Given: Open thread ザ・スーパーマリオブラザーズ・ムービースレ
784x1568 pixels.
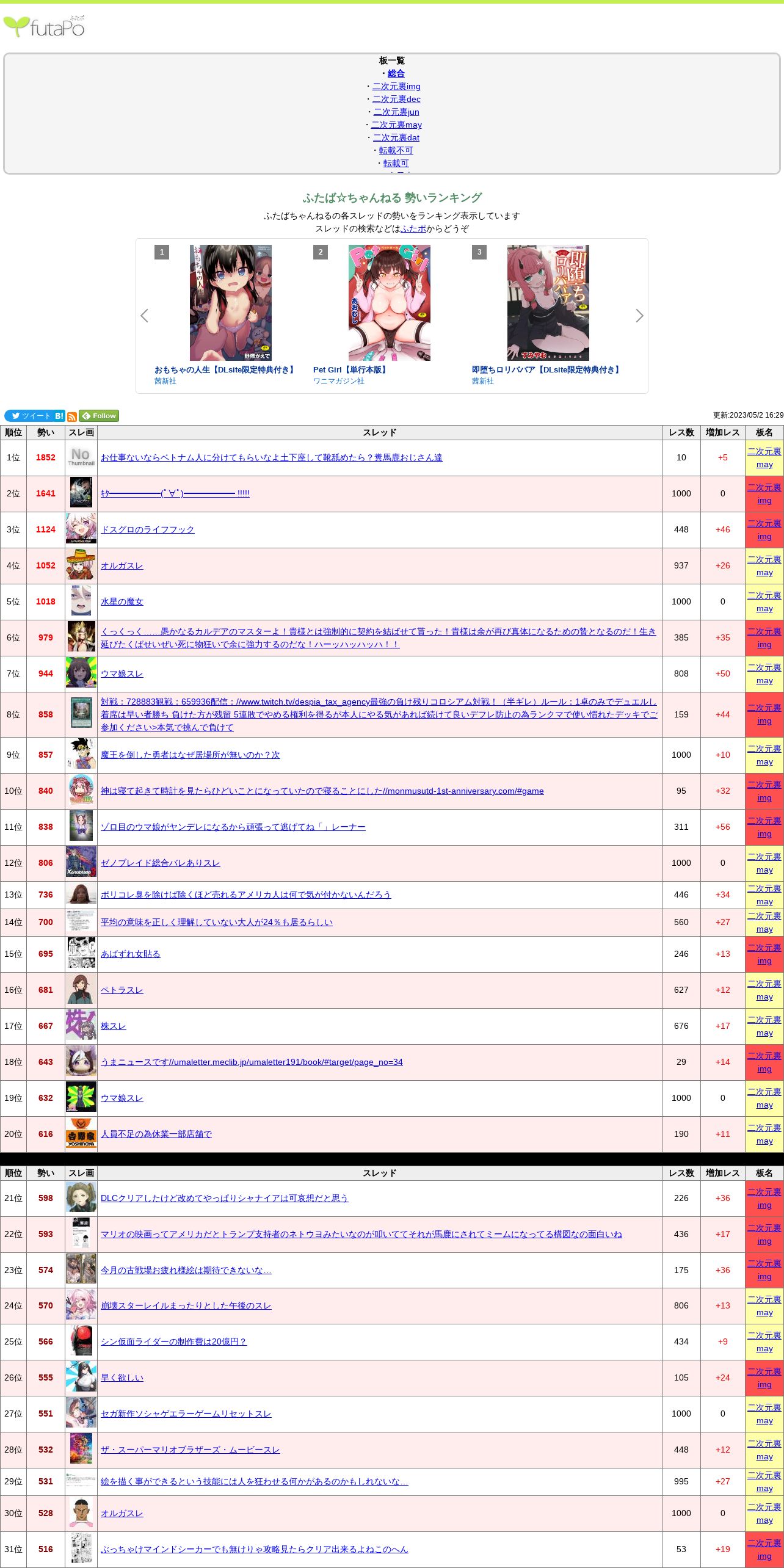Looking at the screenshot, I should [x=191, y=1450].
